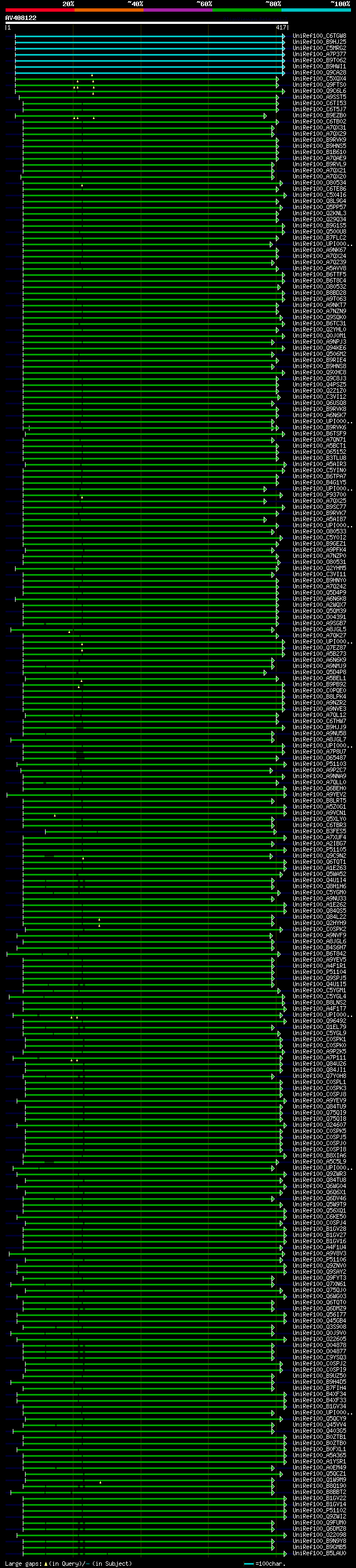This screenshot has width=356, height=1568.
Task: Click the orange ~40% identity legend bar
Action: 109,11
